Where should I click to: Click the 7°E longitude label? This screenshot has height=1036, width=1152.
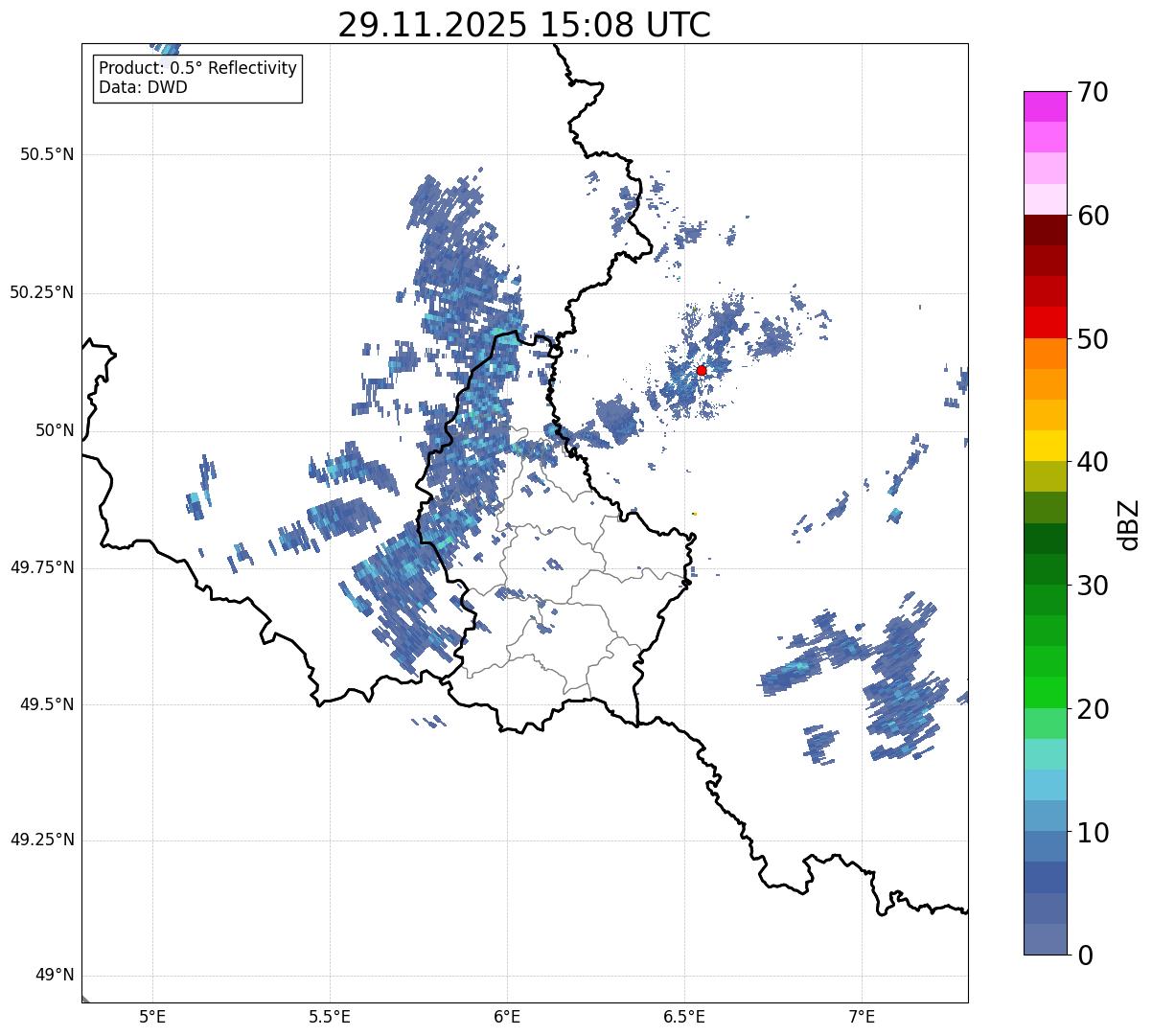pyautogui.click(x=862, y=1017)
